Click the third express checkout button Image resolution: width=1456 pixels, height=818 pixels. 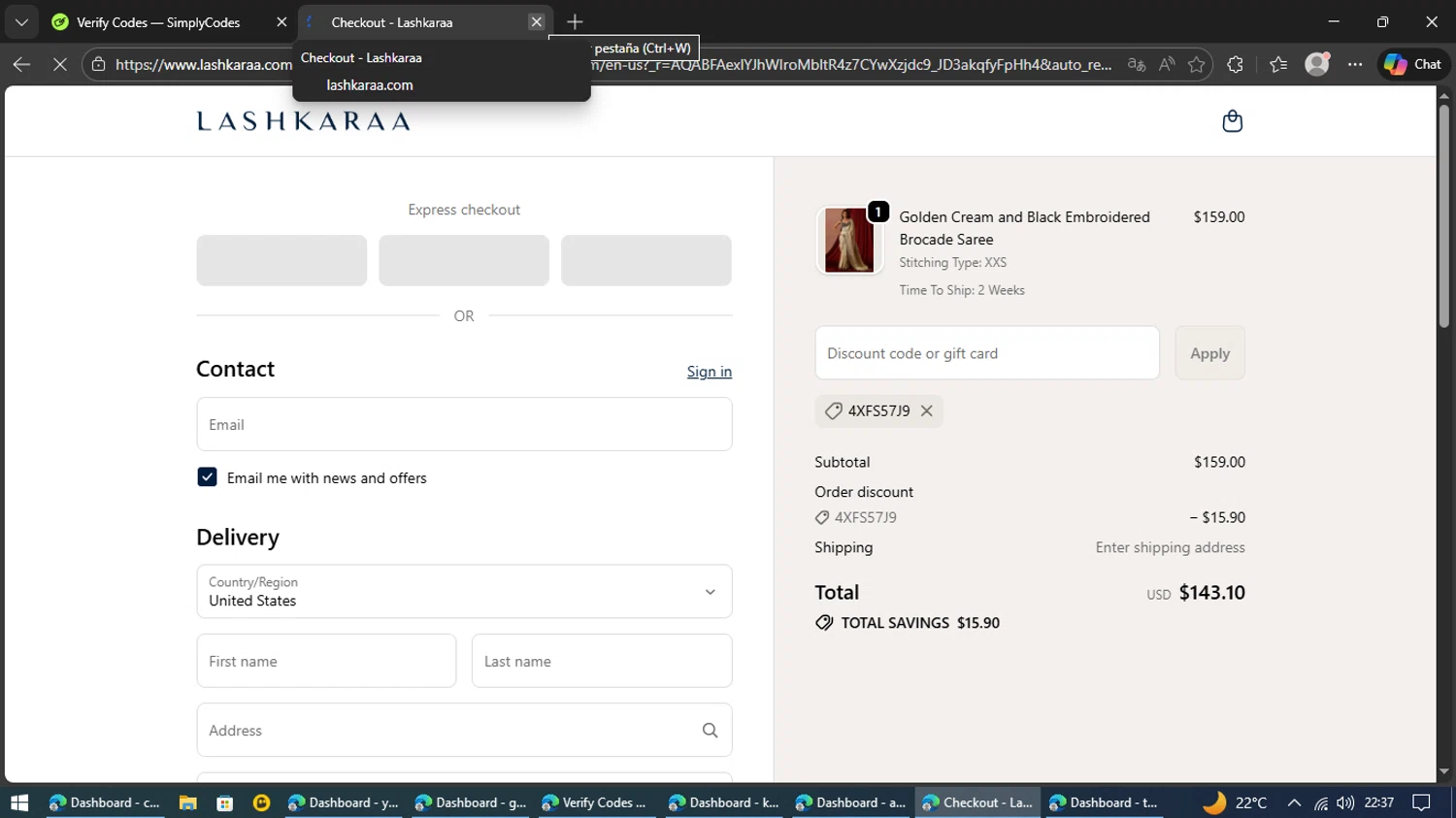(x=646, y=260)
